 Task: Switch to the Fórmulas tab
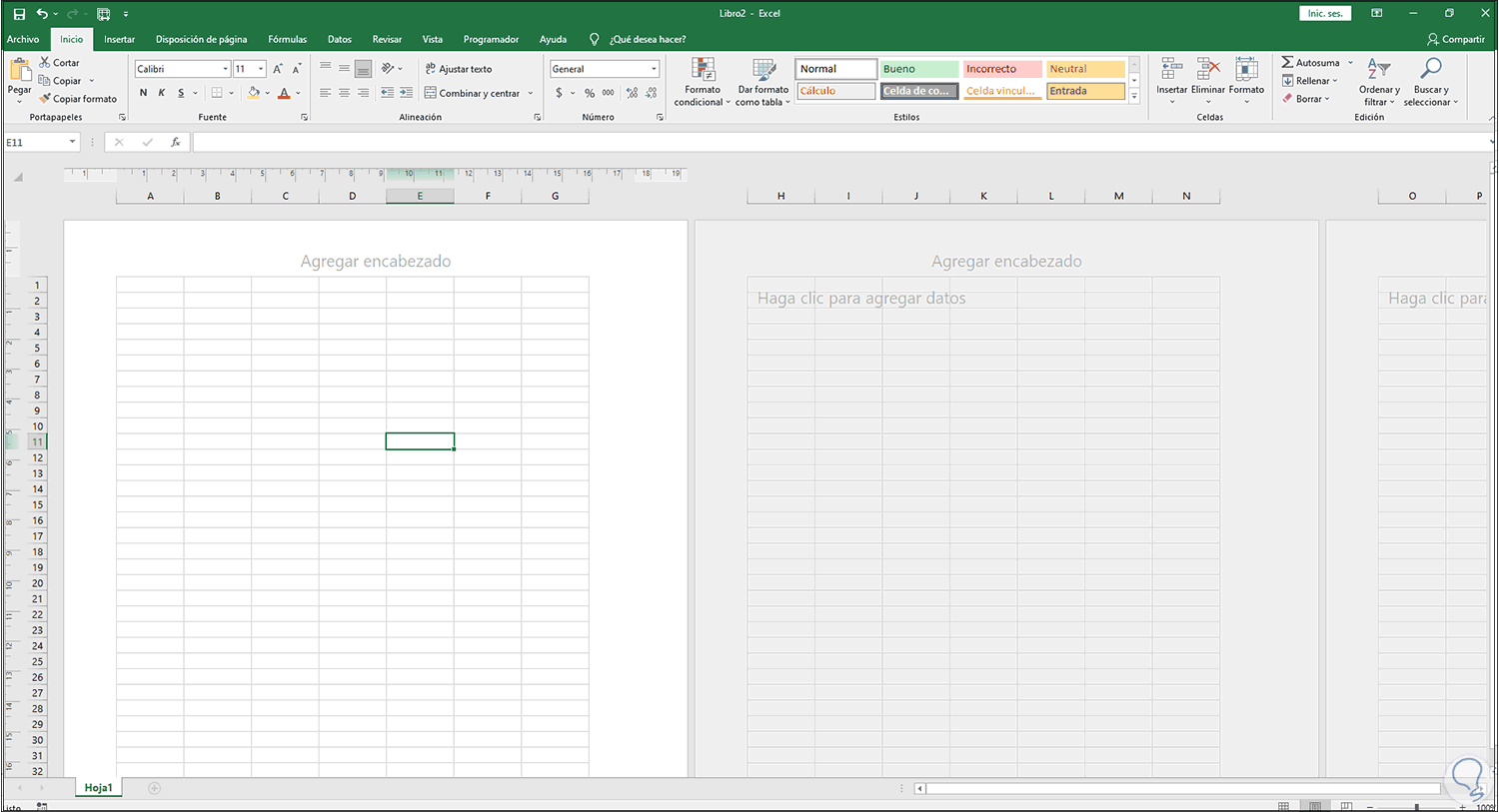[x=287, y=39]
